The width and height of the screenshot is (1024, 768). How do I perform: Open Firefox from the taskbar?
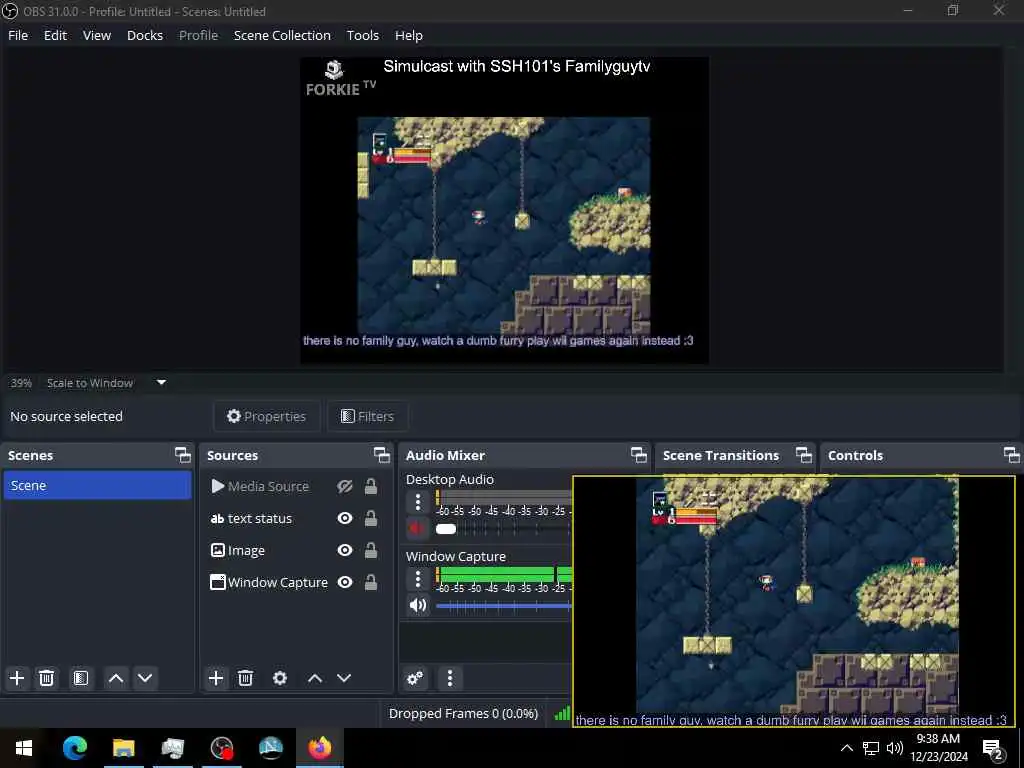point(319,748)
